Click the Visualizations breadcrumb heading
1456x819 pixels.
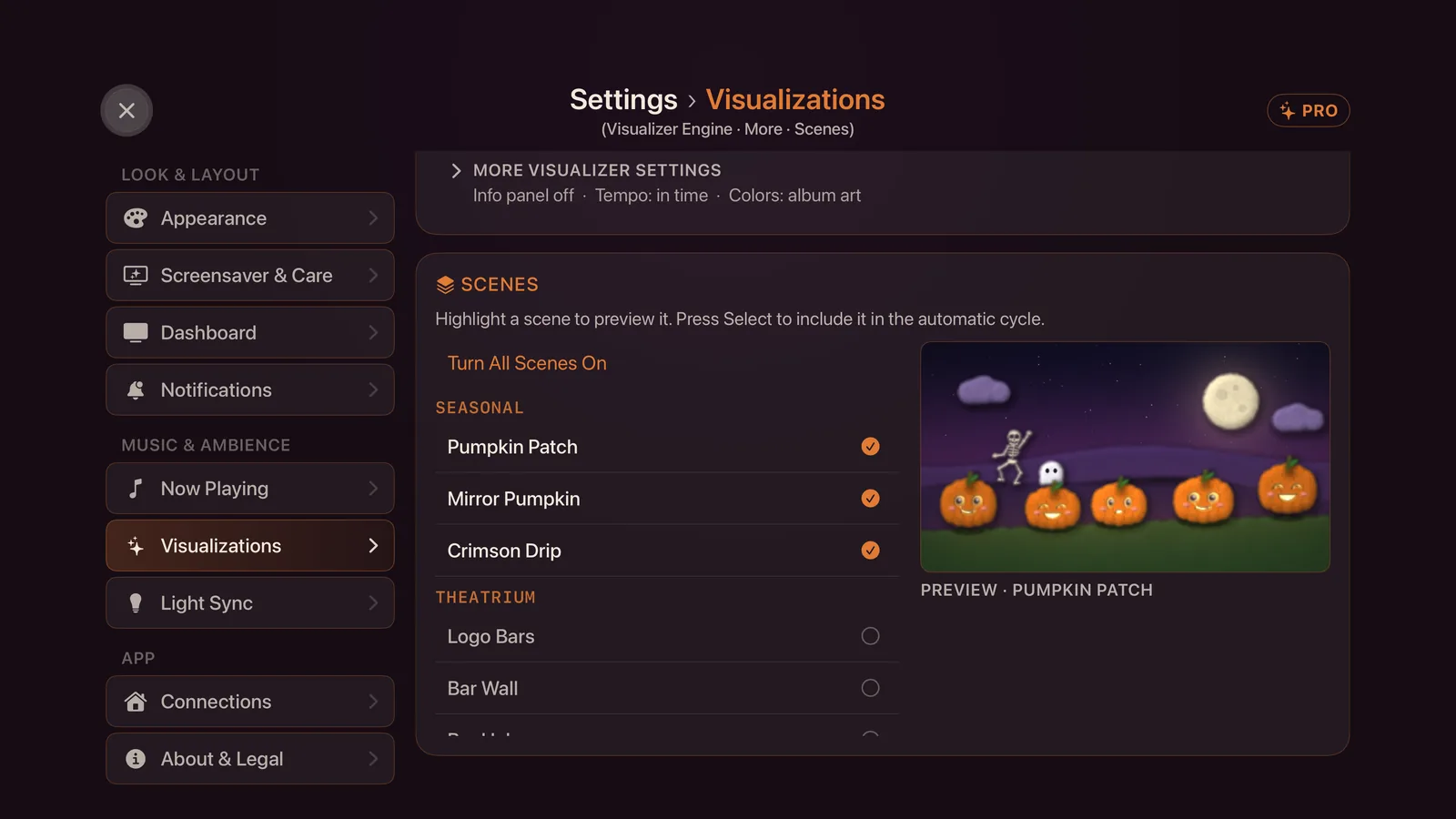(795, 99)
